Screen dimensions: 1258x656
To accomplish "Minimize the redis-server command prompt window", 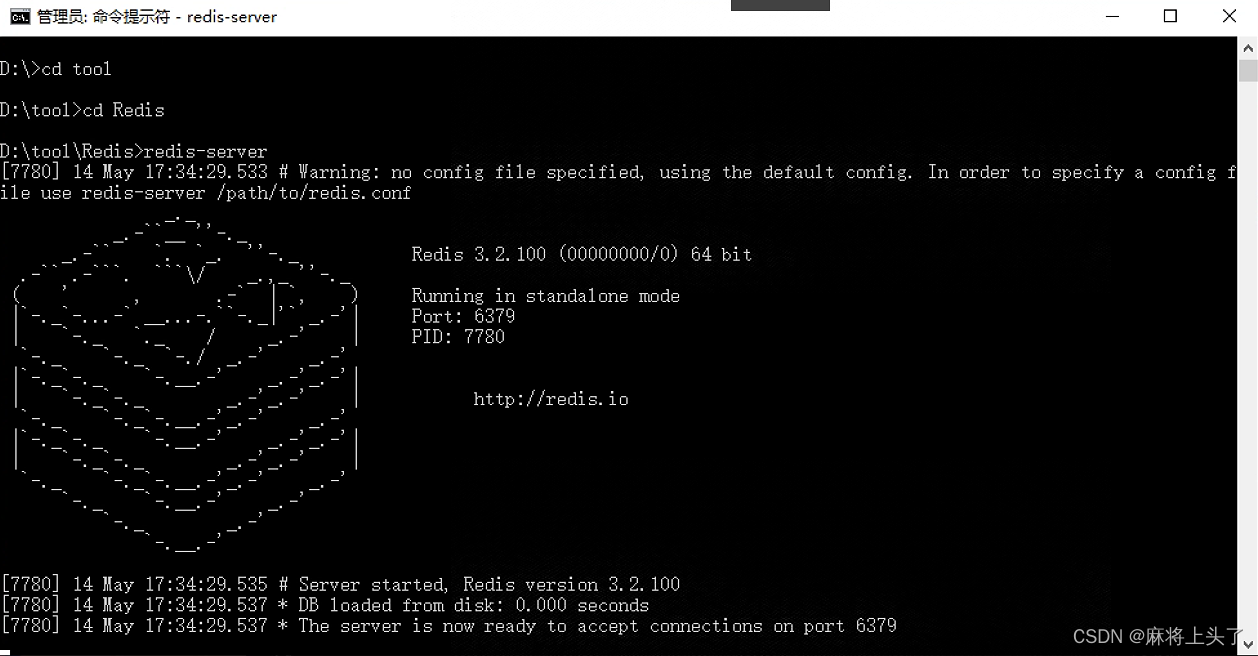I will coord(1112,16).
